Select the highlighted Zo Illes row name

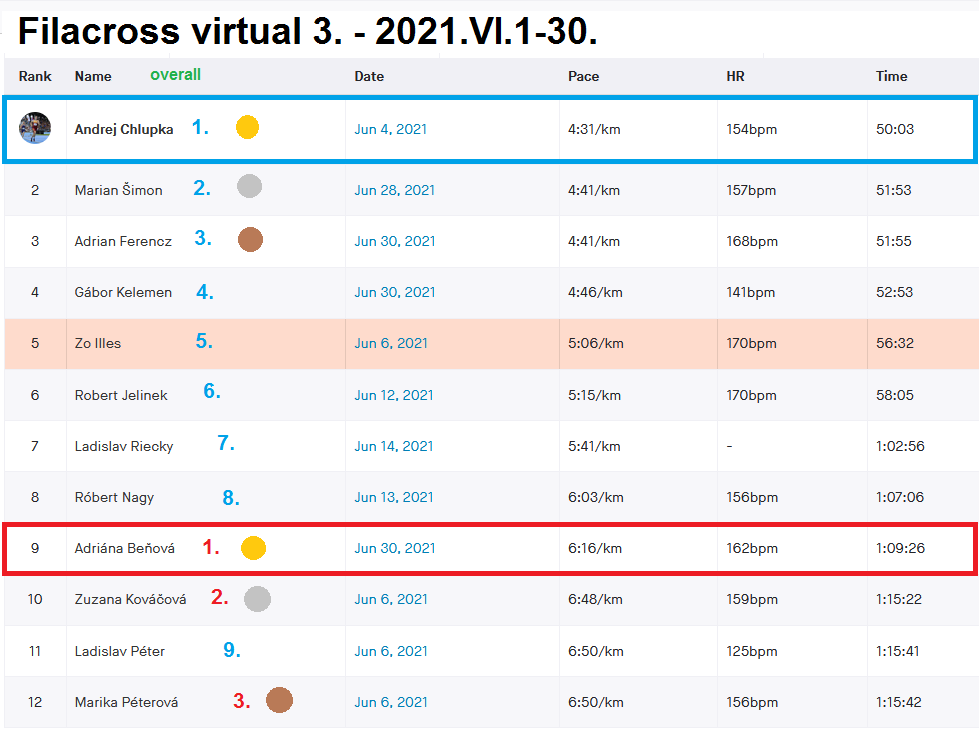click(98, 343)
